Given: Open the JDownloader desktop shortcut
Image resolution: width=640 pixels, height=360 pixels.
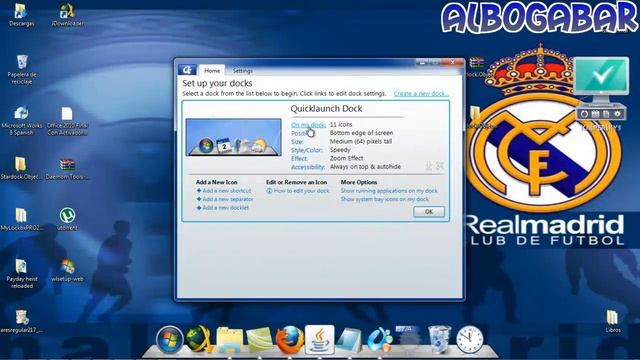Looking at the screenshot, I should (x=67, y=15).
